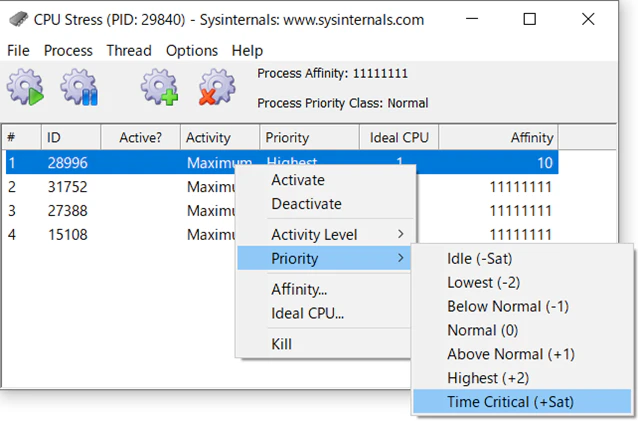Choose Kill in the context menu
Image resolution: width=638 pixels, height=421 pixels.
[323, 345]
